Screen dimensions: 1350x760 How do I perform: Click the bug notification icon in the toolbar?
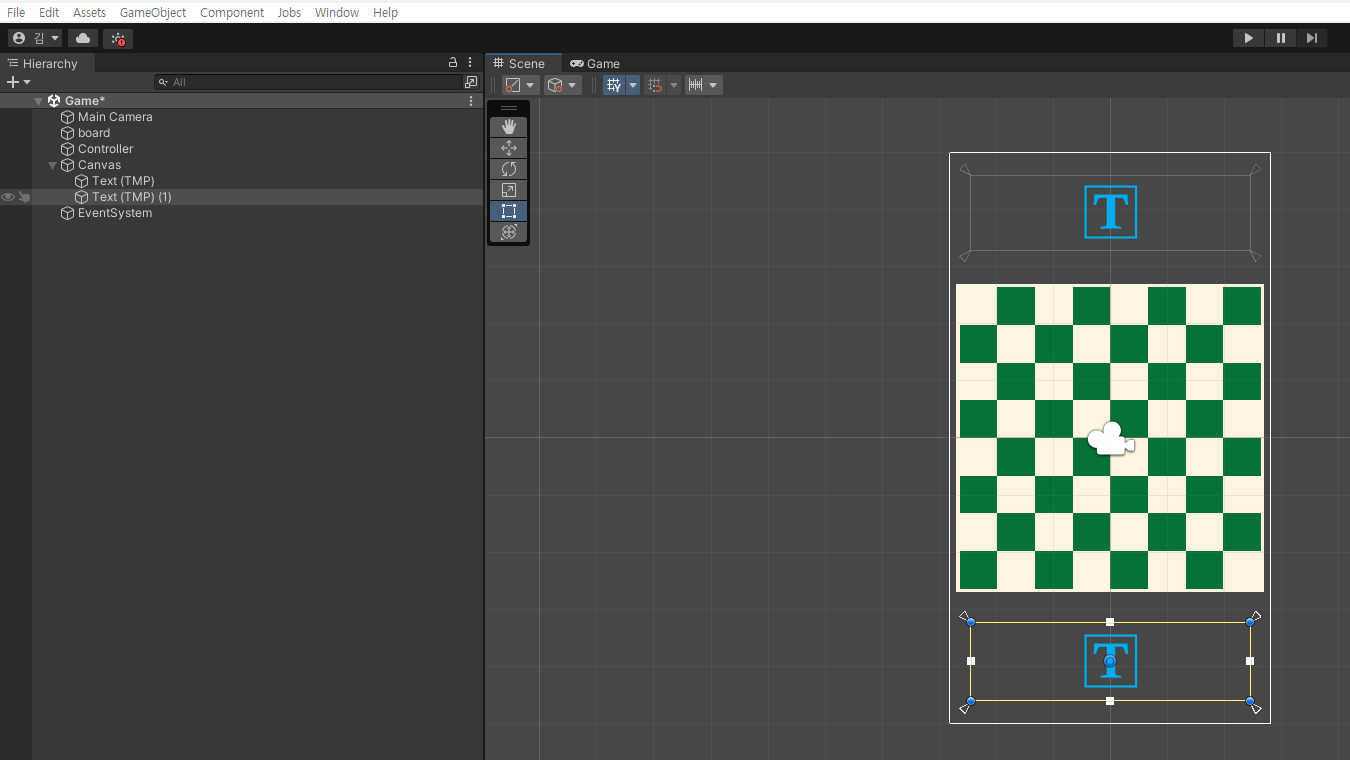[118, 39]
